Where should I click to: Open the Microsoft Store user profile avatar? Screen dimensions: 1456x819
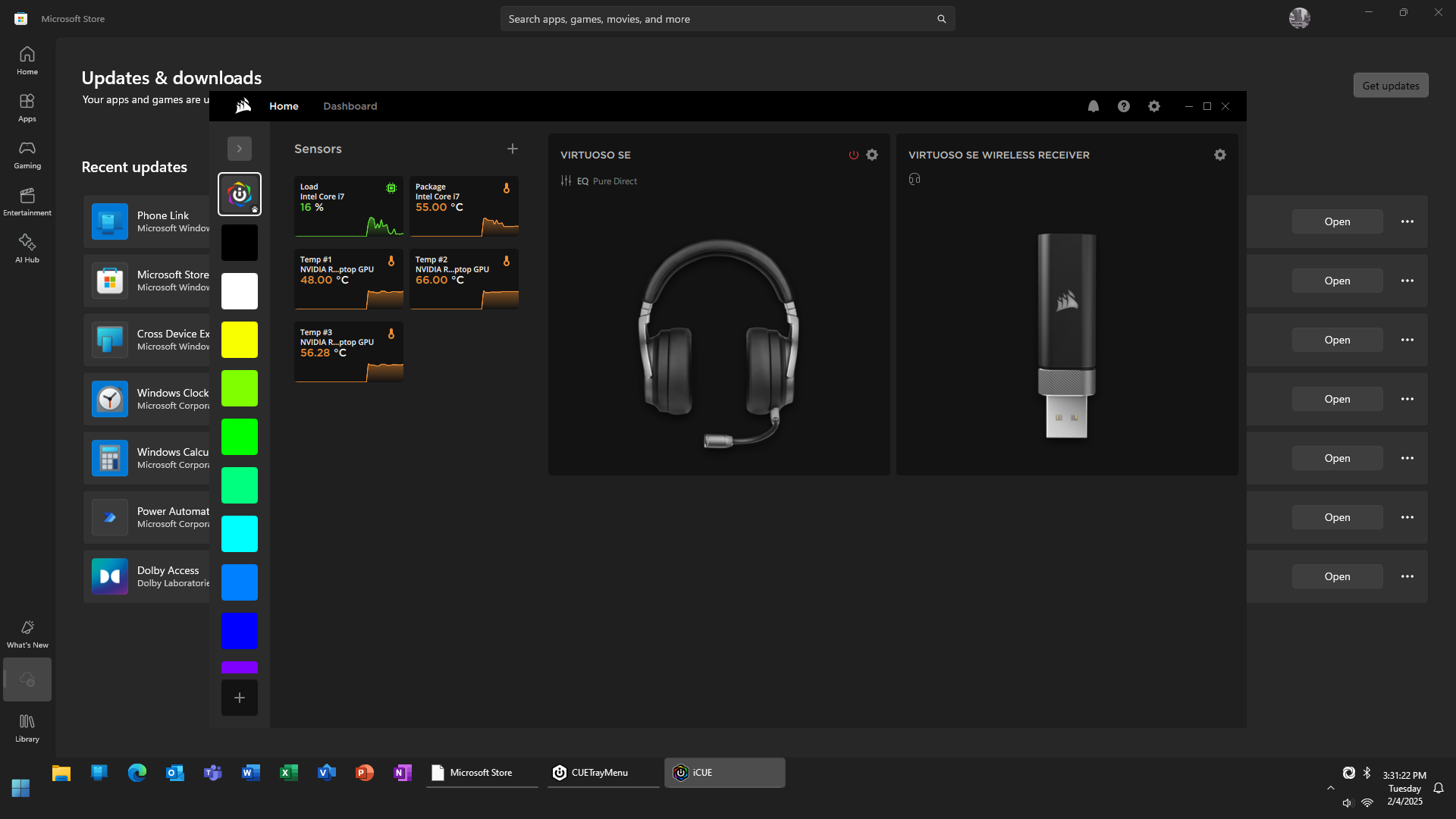pos(1299,18)
